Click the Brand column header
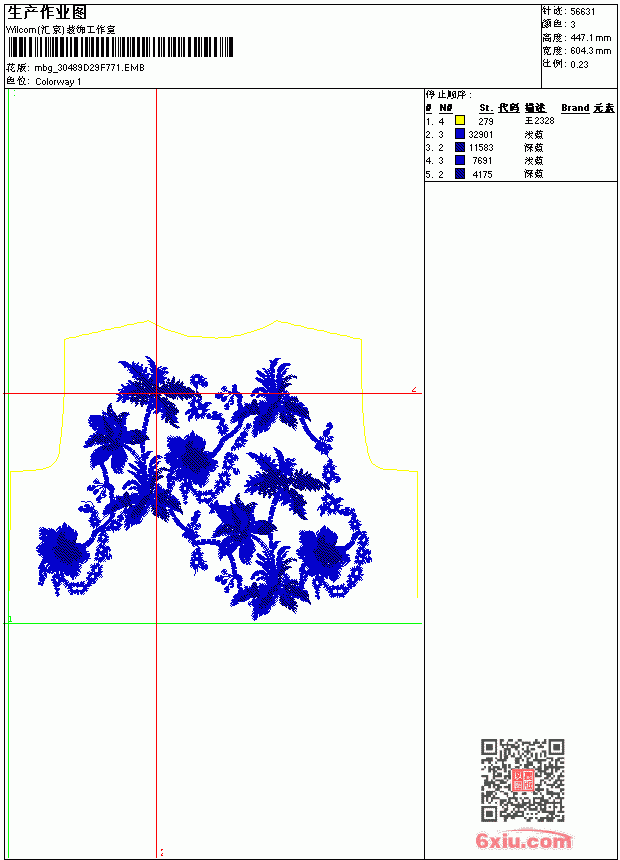The image size is (620, 860). (x=575, y=108)
